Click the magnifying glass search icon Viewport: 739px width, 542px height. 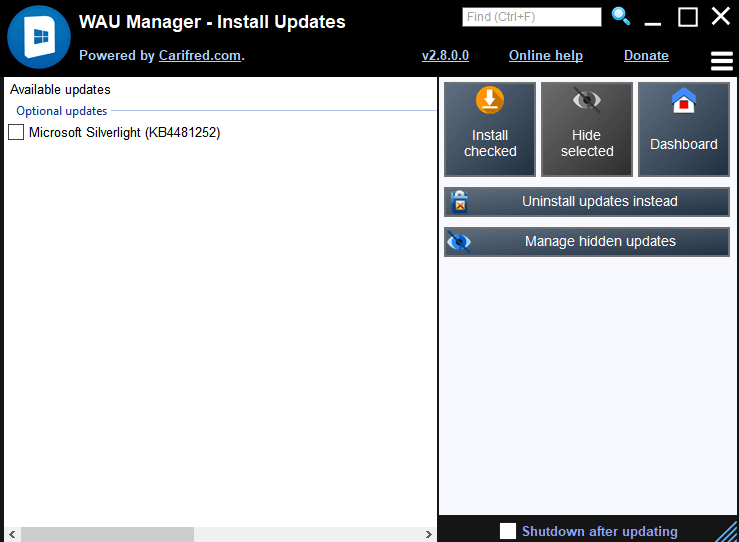point(621,16)
